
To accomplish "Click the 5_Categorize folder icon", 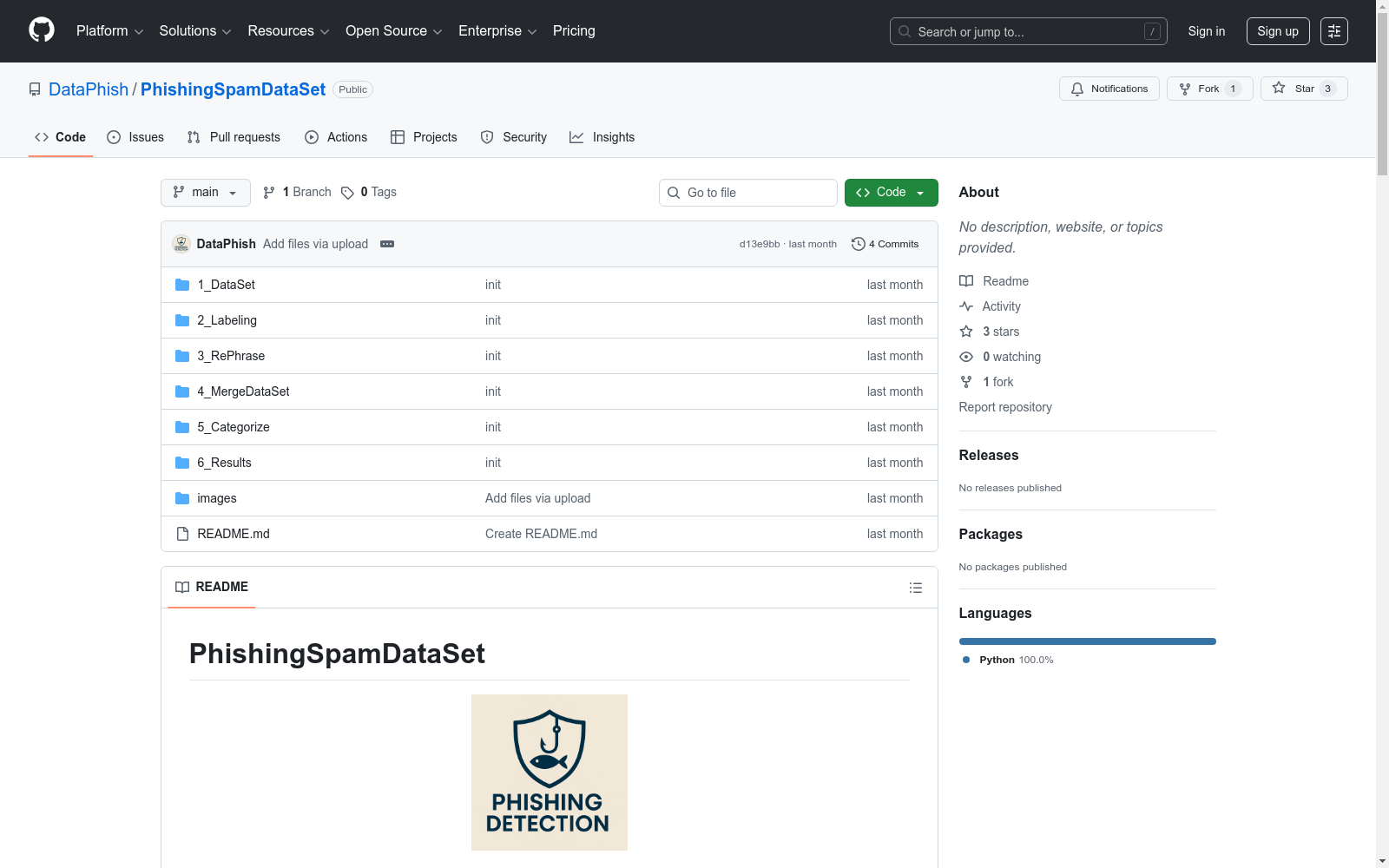I will tap(182, 427).
